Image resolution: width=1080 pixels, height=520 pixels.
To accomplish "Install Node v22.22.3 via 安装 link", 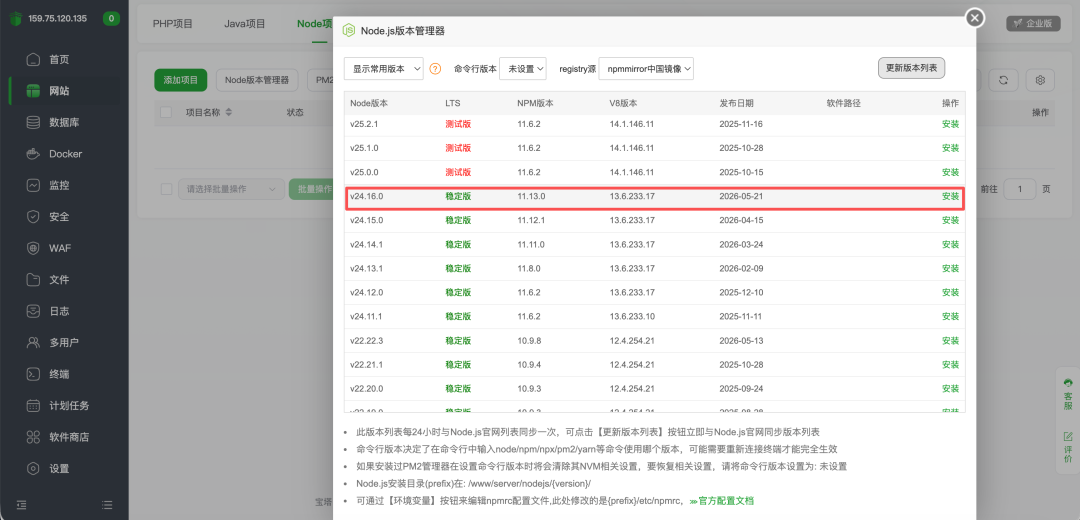I will [951, 341].
